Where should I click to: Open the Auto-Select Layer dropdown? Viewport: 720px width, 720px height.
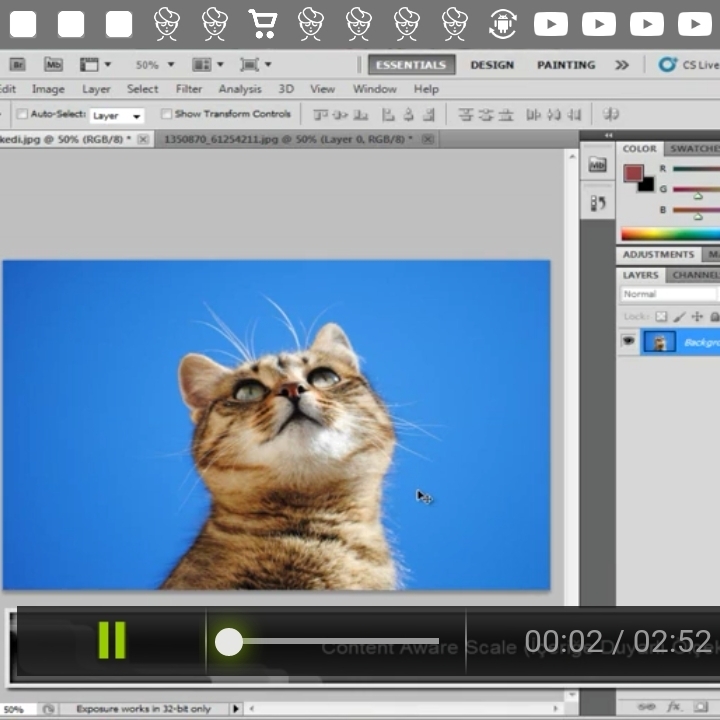click(117, 115)
